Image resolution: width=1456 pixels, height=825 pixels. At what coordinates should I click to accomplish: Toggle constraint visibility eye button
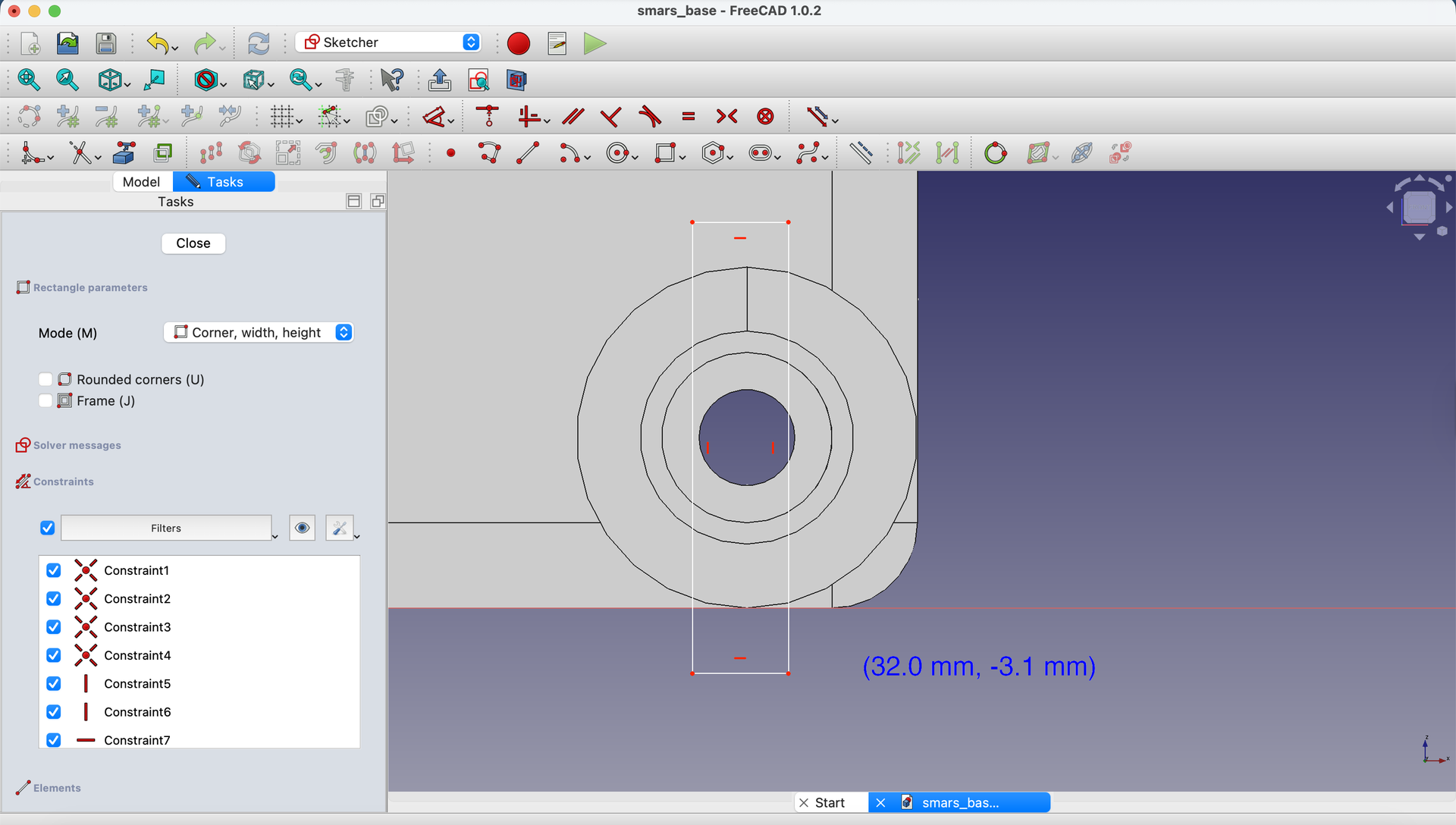tap(303, 528)
